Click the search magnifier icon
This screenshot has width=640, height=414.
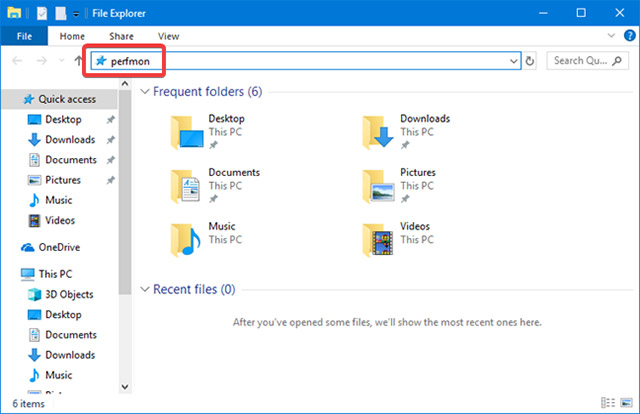[617, 61]
